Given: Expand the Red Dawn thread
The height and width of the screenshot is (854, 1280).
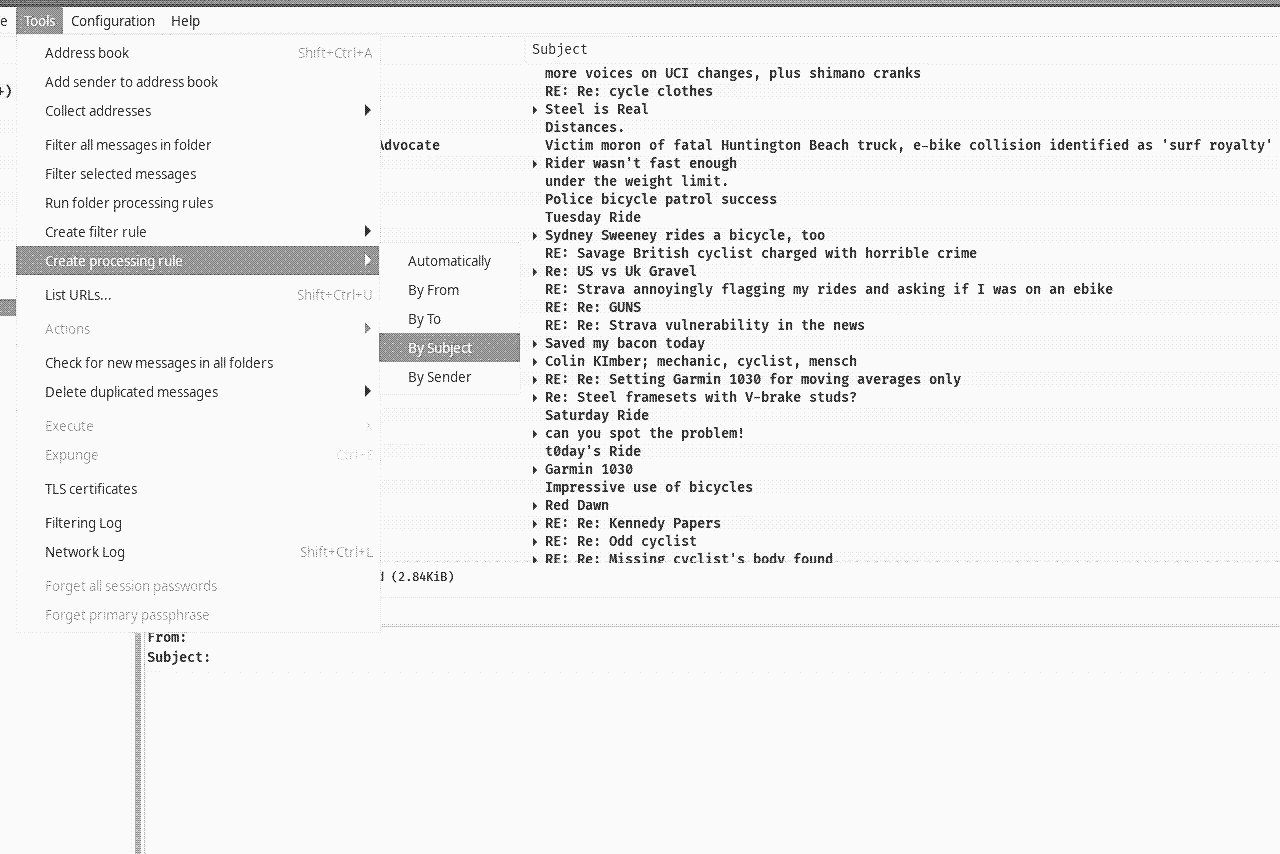Looking at the screenshot, I should pos(535,505).
